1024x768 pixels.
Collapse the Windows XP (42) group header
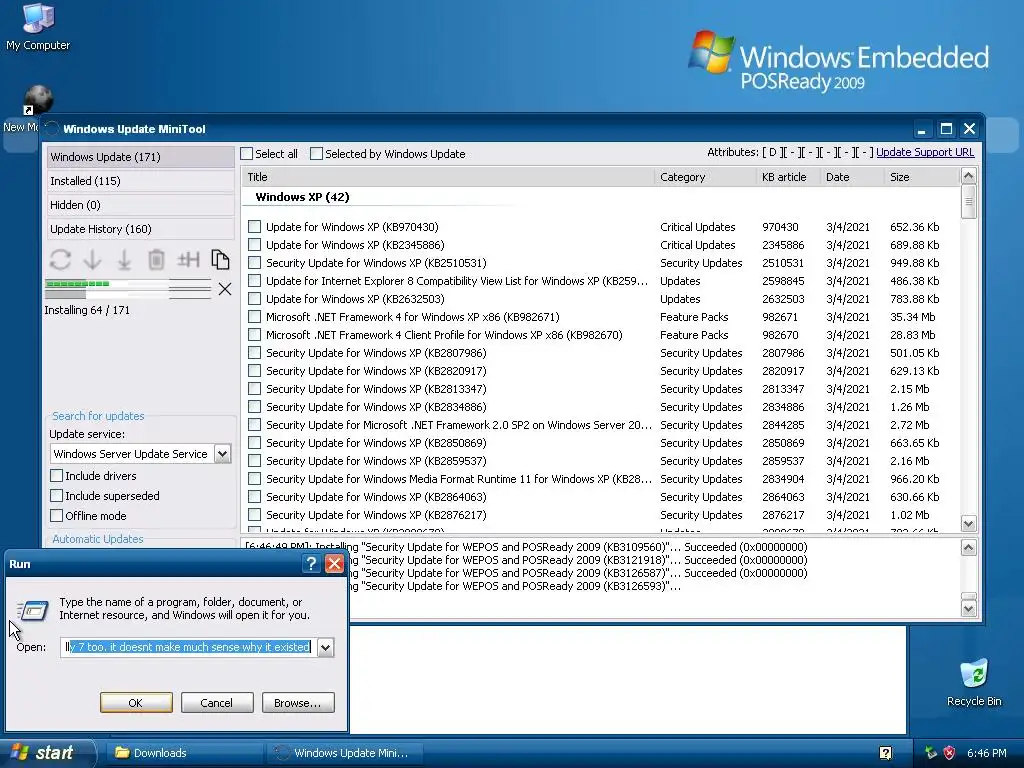(x=302, y=197)
